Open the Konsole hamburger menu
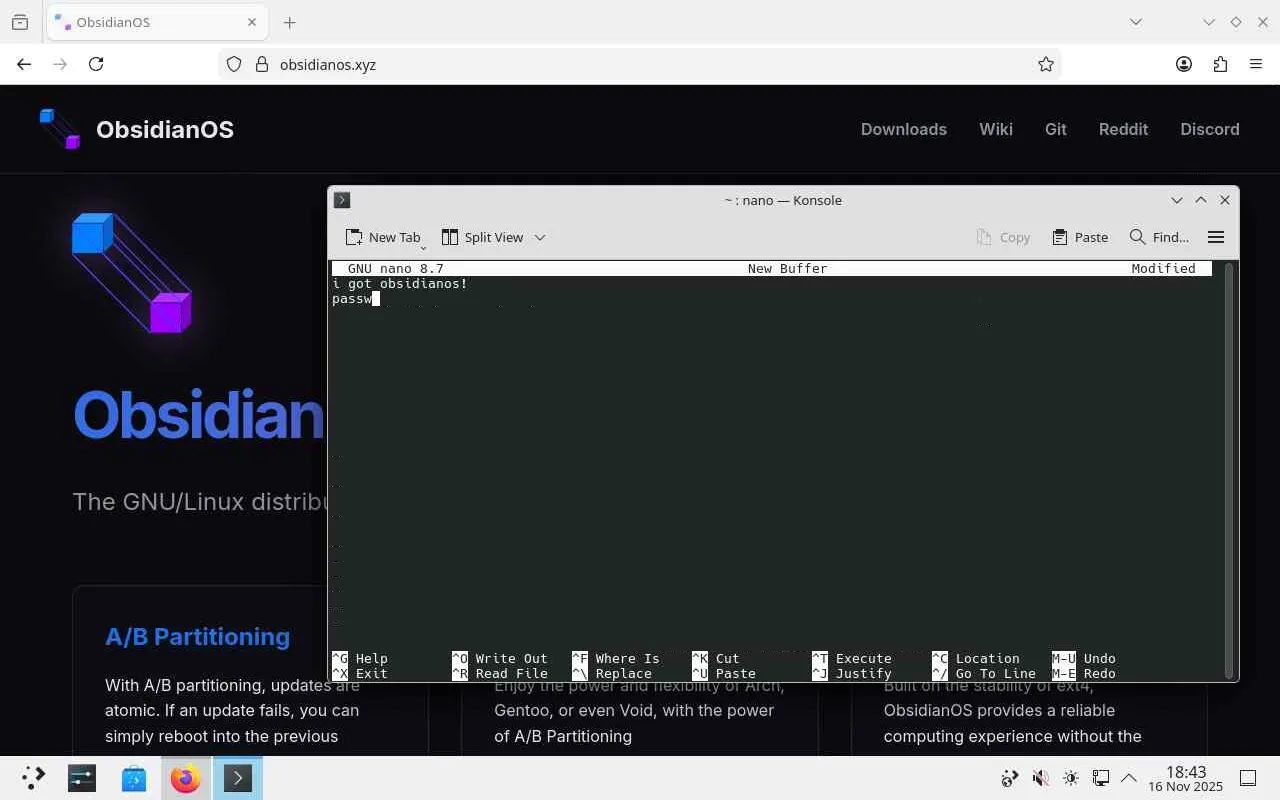 1216,237
